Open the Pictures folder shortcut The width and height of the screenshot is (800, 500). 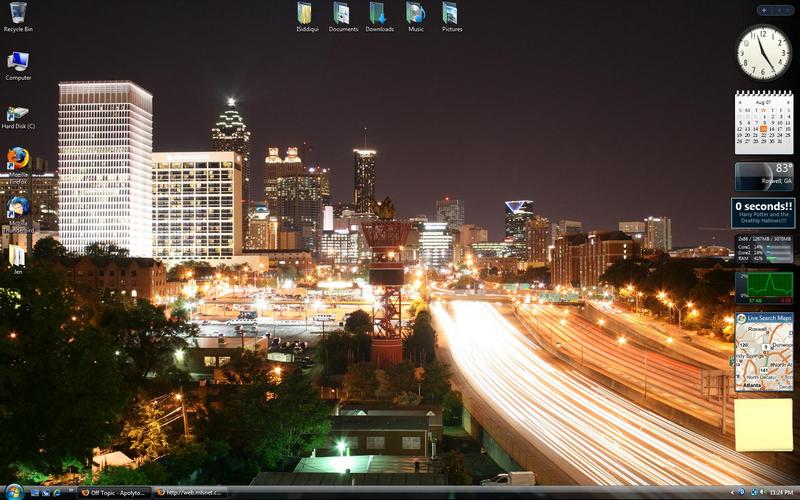click(x=451, y=13)
